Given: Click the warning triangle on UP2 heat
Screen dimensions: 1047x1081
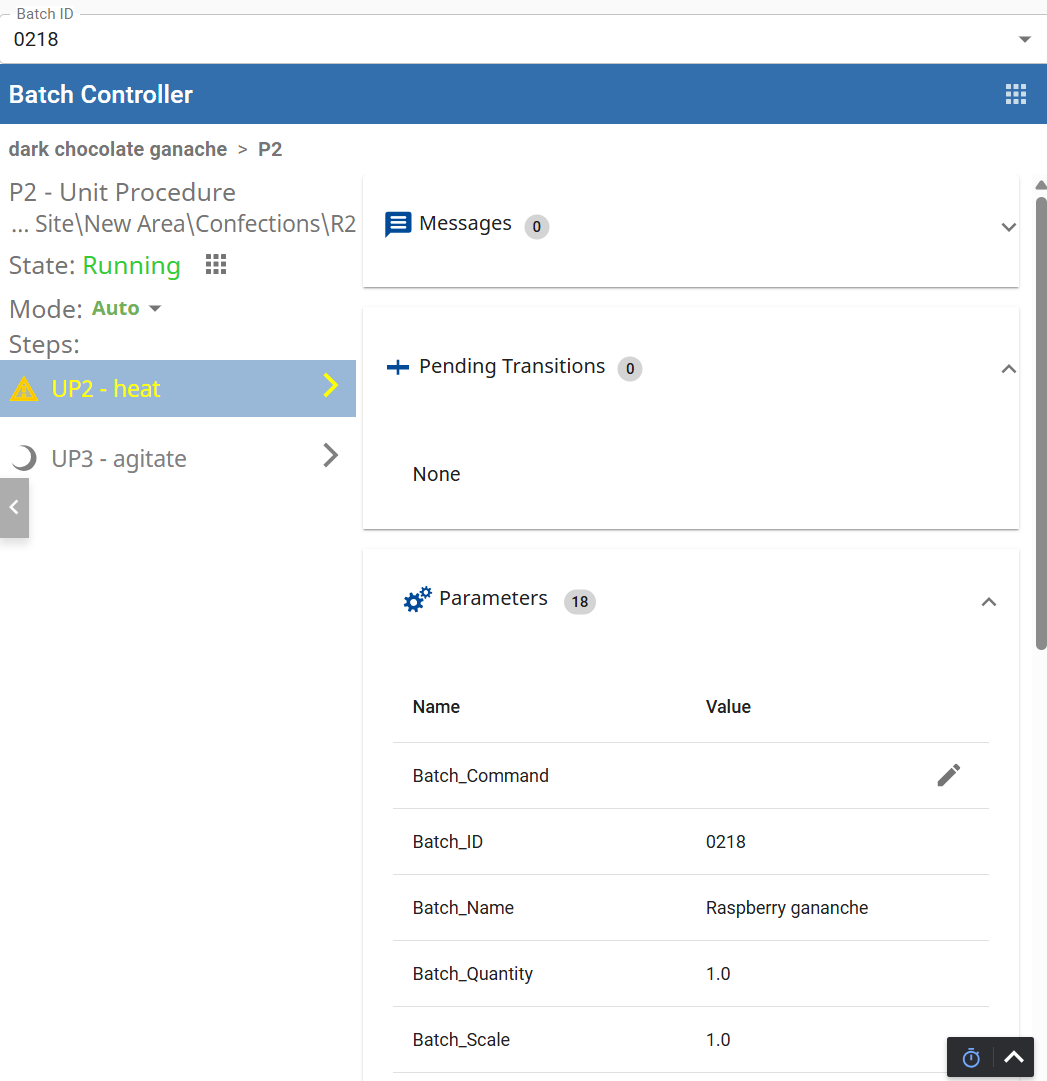Looking at the screenshot, I should click(24, 390).
